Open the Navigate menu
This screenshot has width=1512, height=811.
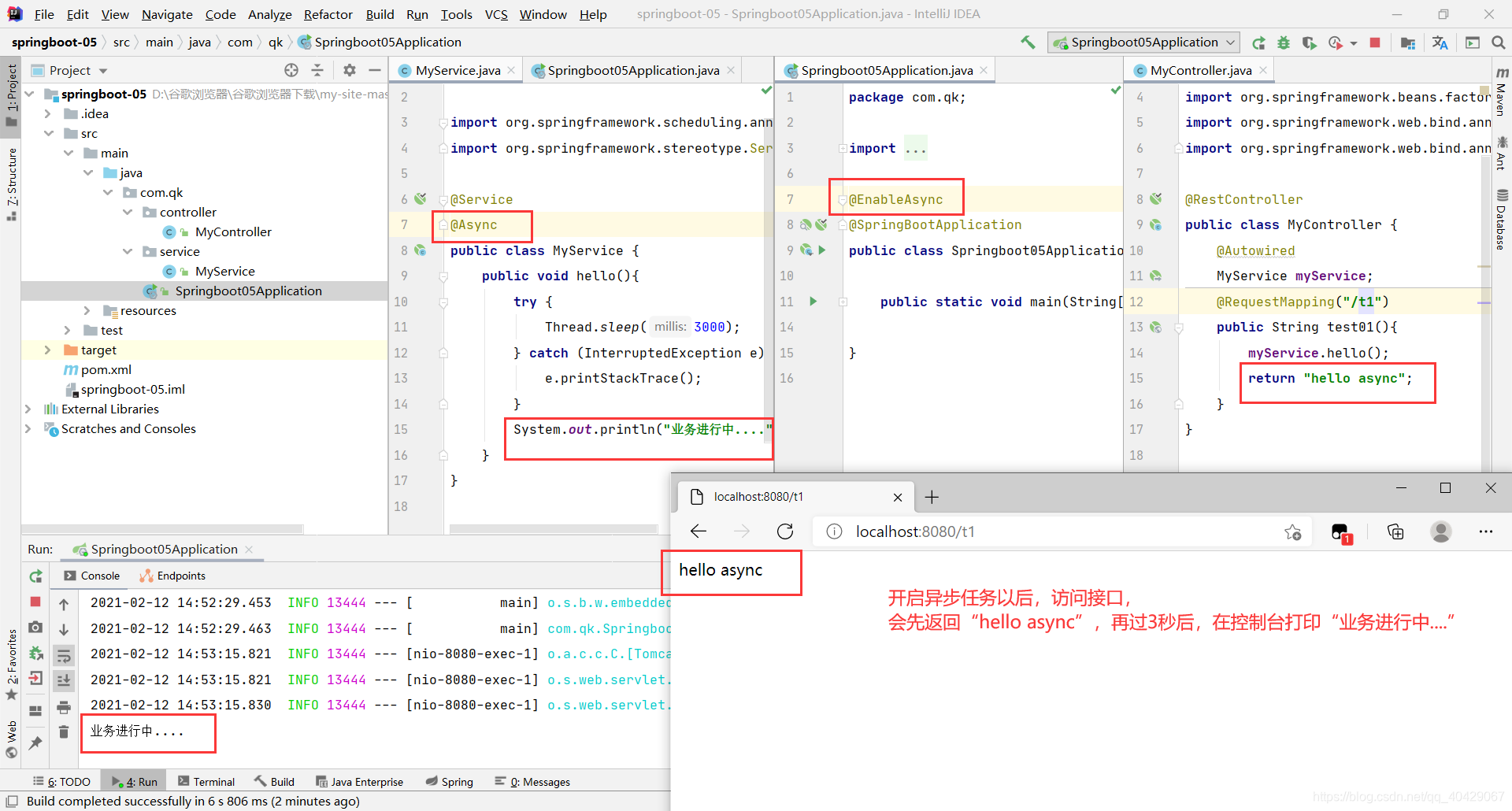click(x=167, y=14)
